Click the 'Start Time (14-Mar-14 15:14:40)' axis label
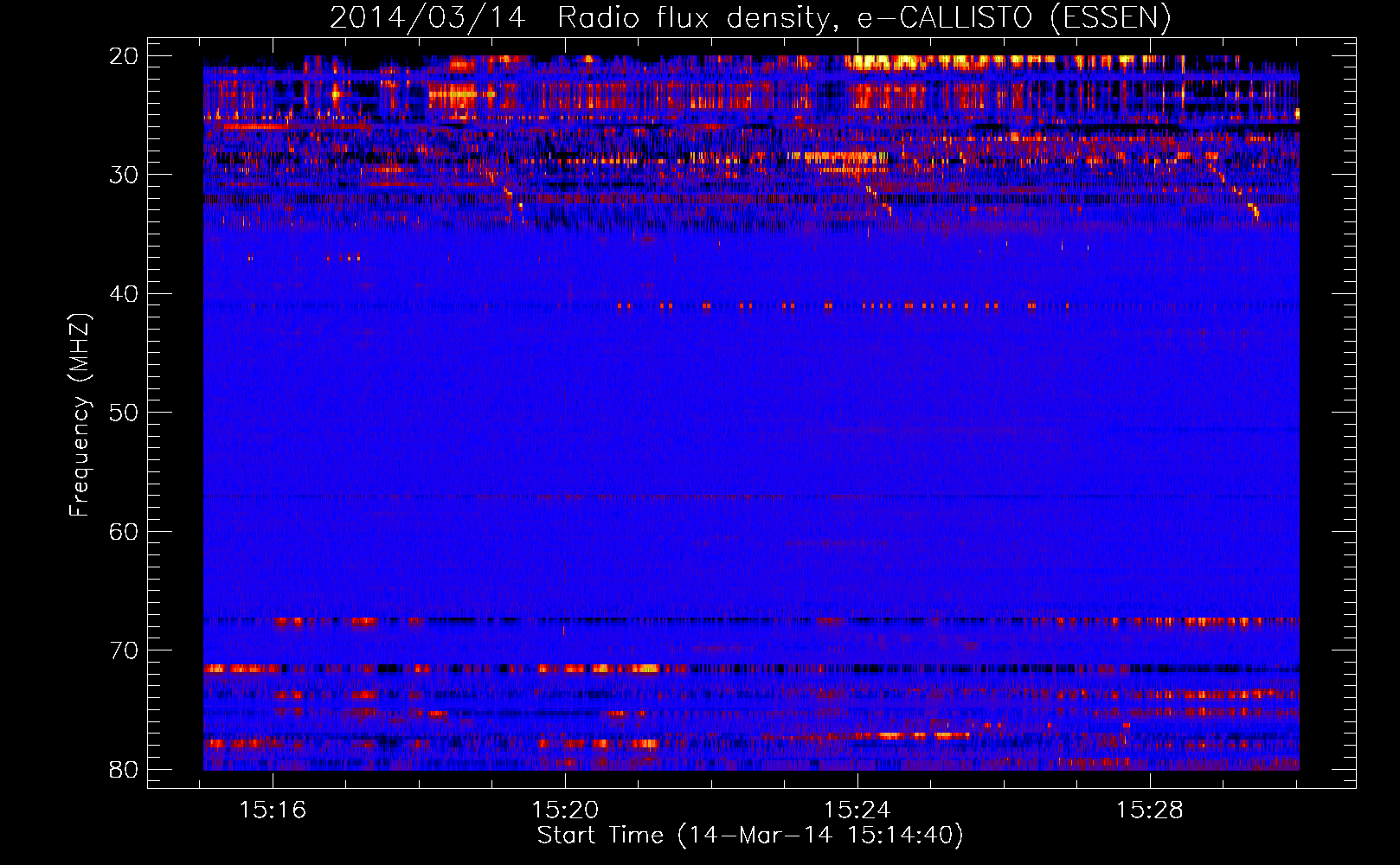The height and width of the screenshot is (865, 1400). tap(750, 836)
